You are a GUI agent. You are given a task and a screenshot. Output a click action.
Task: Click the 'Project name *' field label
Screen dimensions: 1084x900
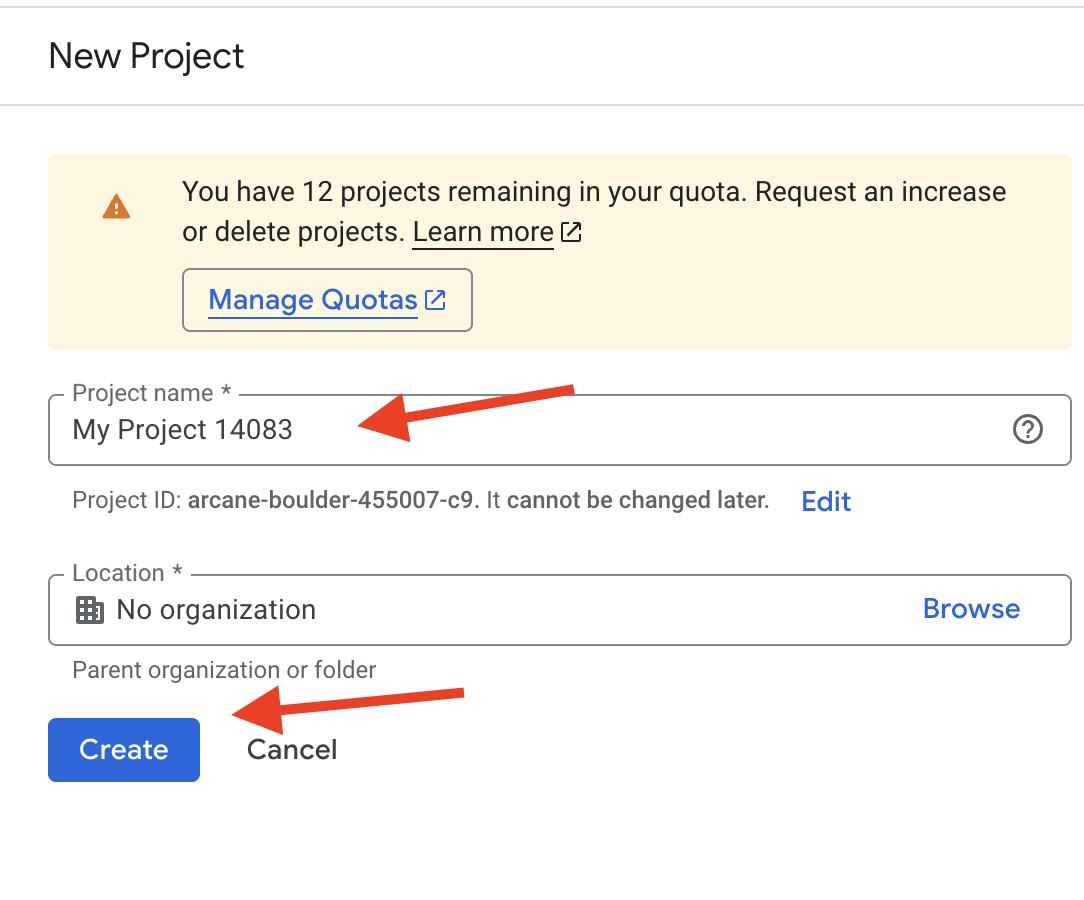point(151,393)
